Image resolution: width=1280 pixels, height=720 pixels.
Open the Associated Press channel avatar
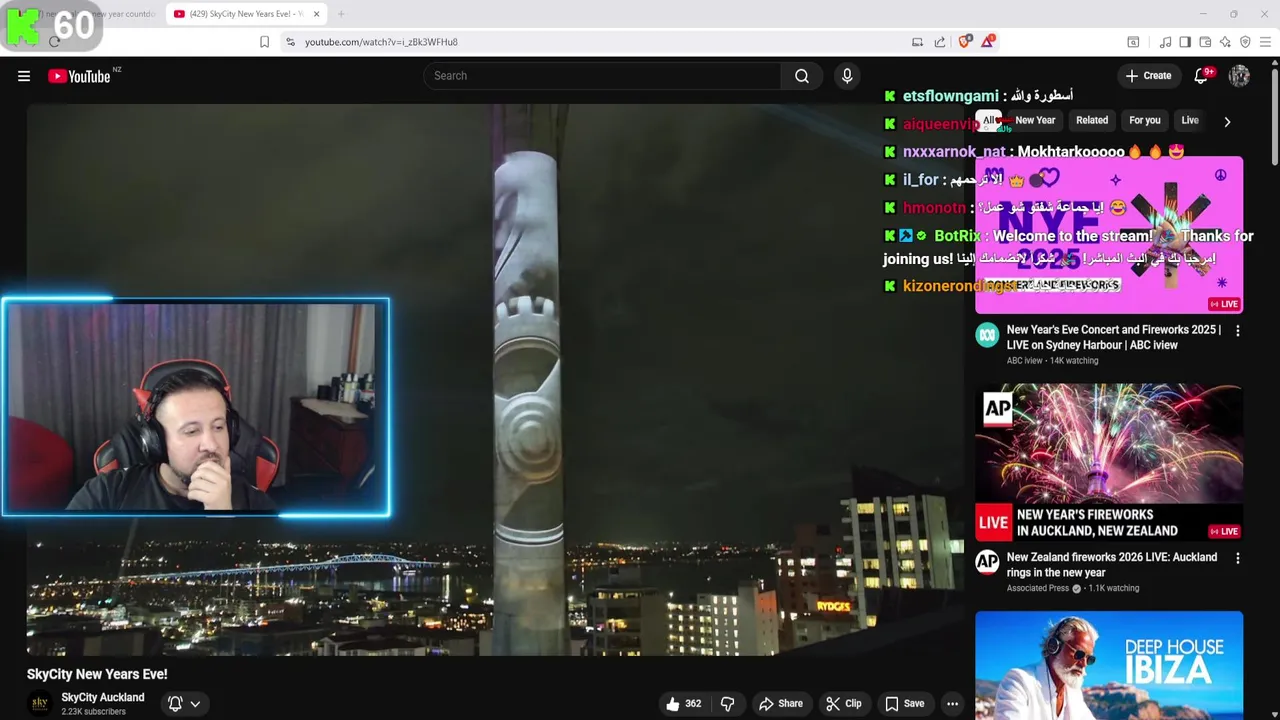pyautogui.click(x=987, y=562)
